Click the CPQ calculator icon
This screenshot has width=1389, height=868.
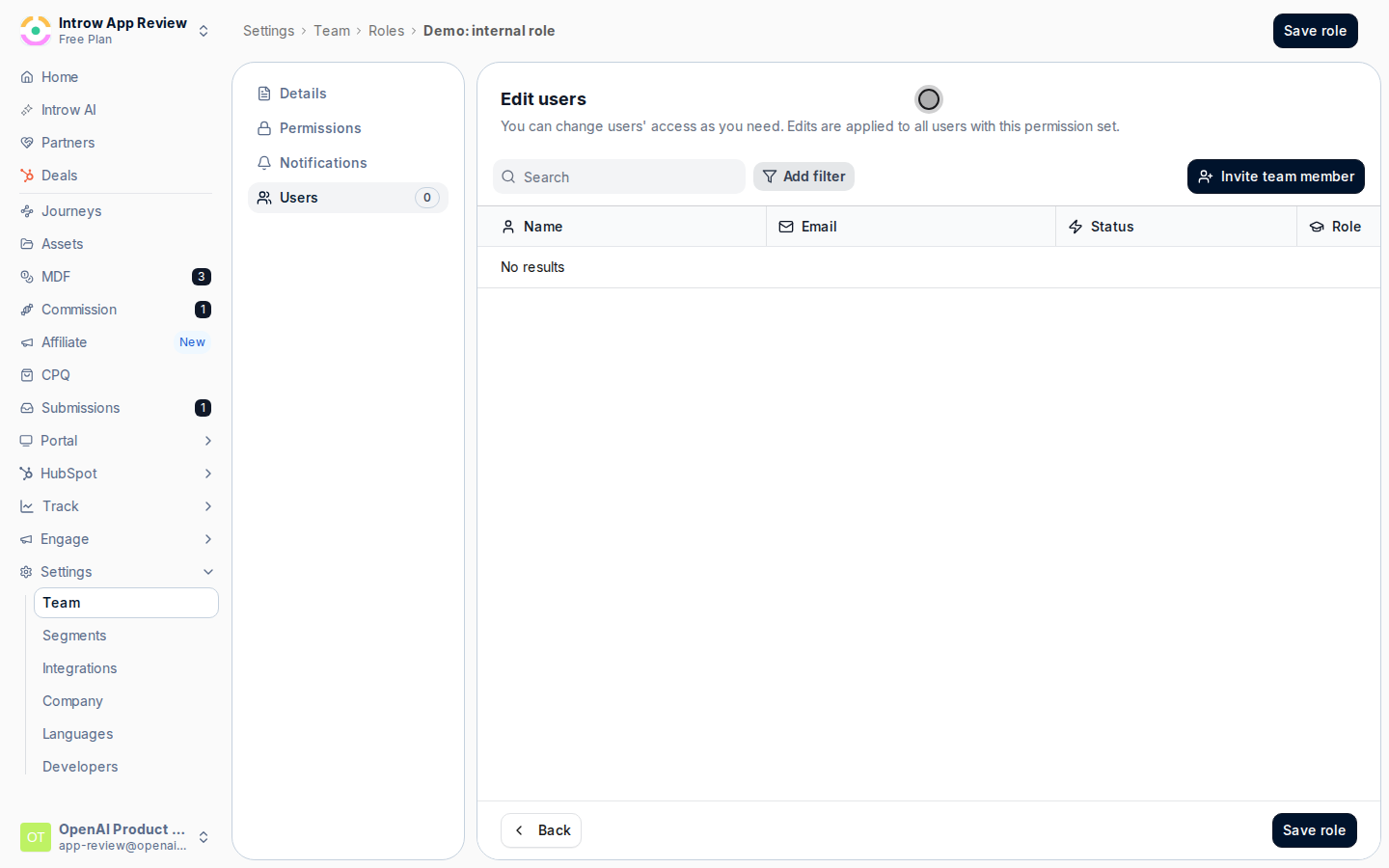tap(27, 375)
